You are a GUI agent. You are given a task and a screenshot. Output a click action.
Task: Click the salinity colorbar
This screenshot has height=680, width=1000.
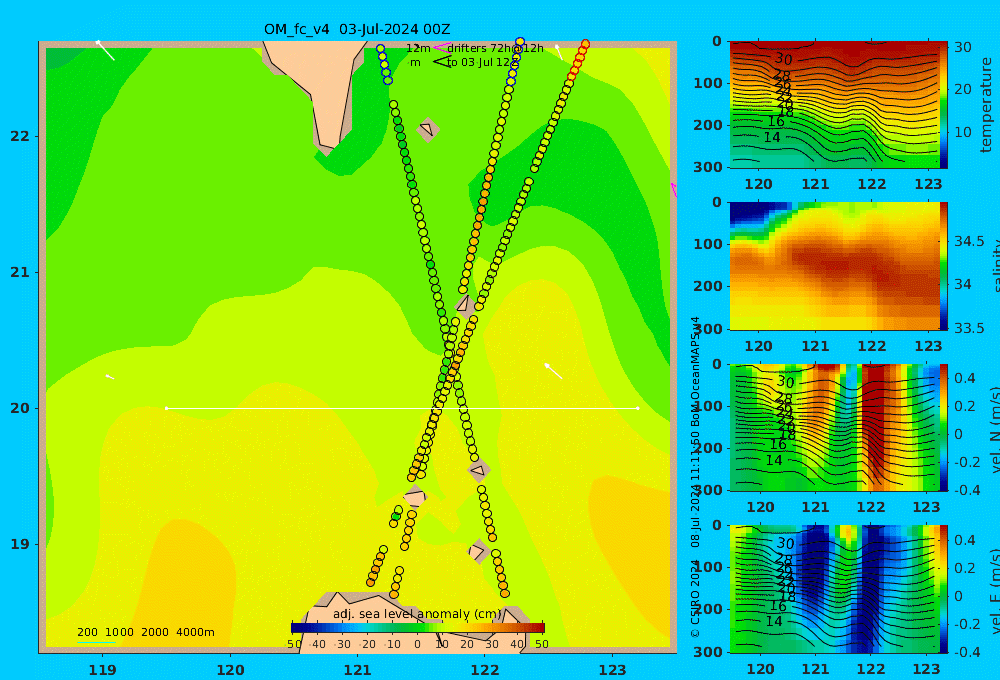pyautogui.click(x=943, y=266)
